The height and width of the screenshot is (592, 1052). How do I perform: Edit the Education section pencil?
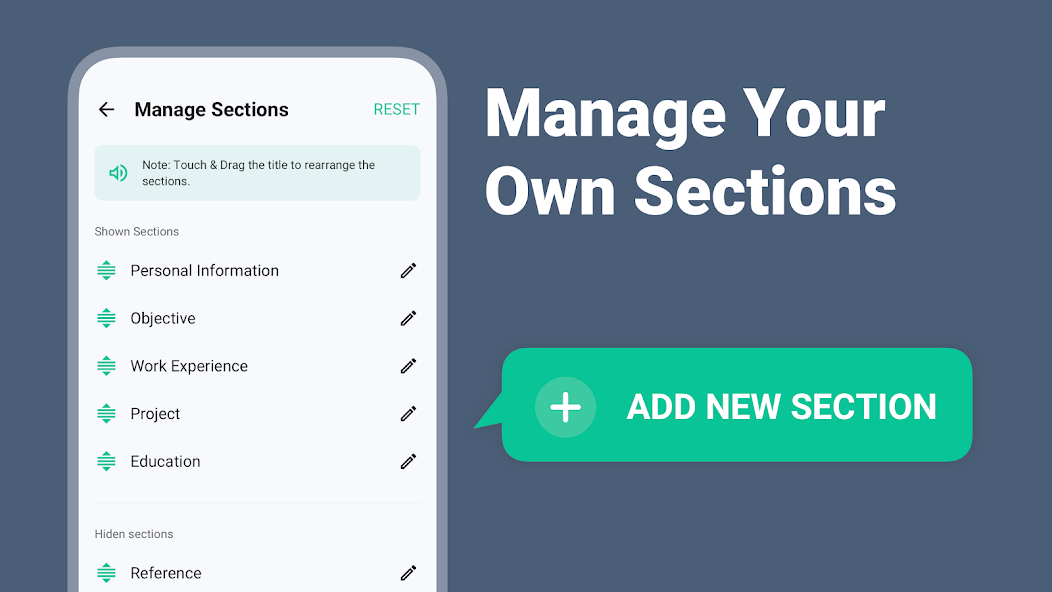409,461
